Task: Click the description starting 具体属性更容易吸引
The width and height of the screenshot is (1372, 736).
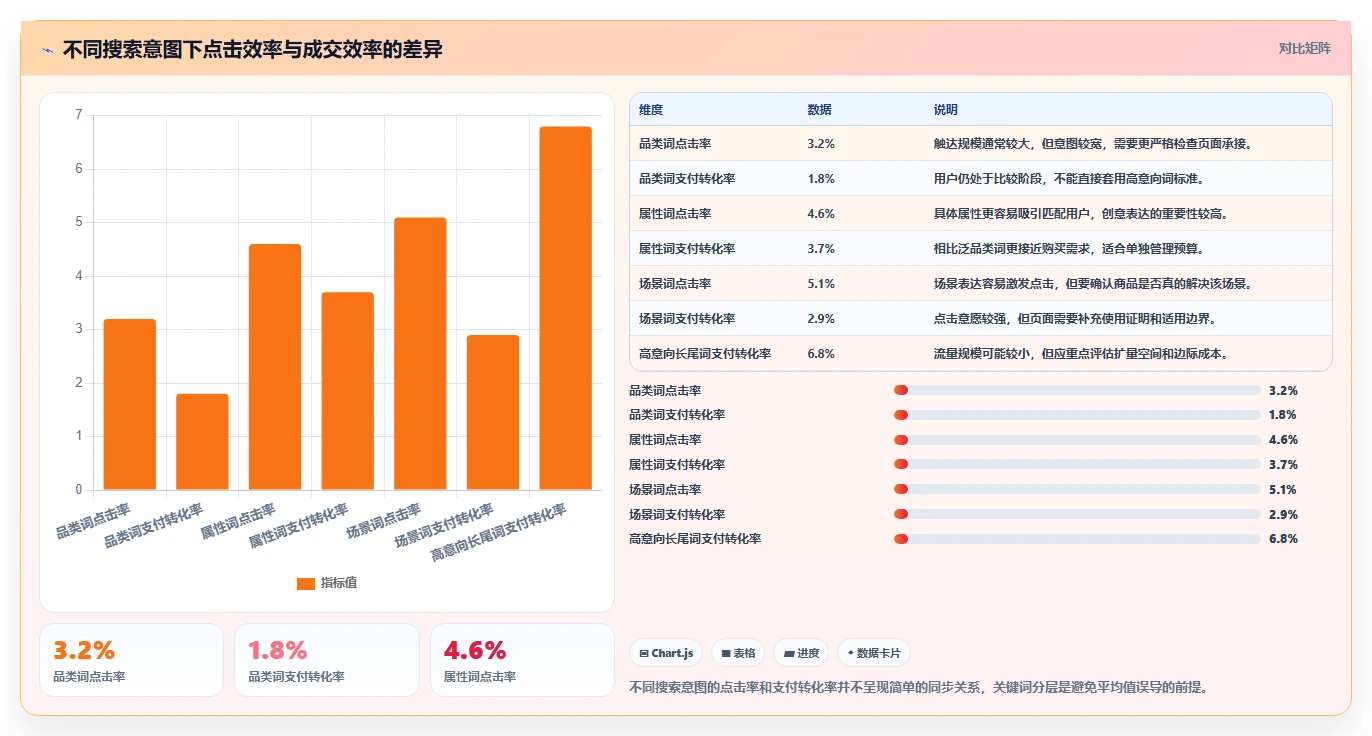Action: tap(1081, 214)
